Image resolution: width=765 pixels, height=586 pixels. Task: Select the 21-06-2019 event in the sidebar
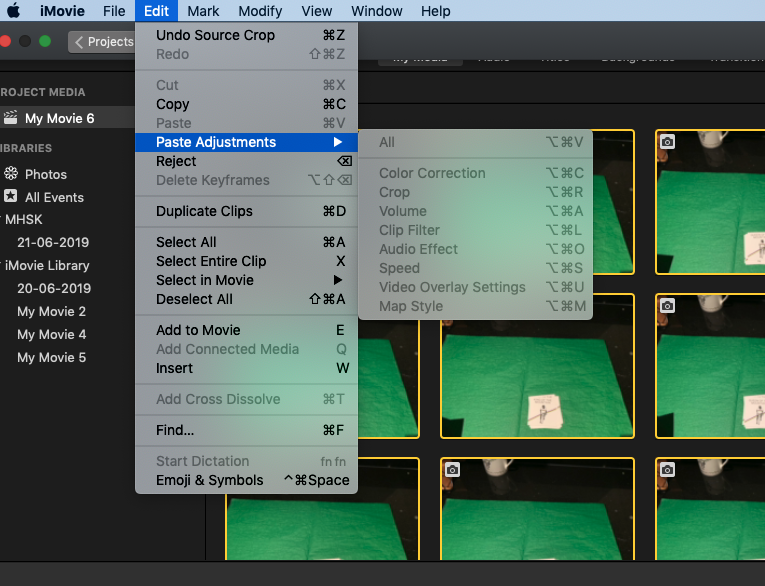pyautogui.click(x=53, y=242)
